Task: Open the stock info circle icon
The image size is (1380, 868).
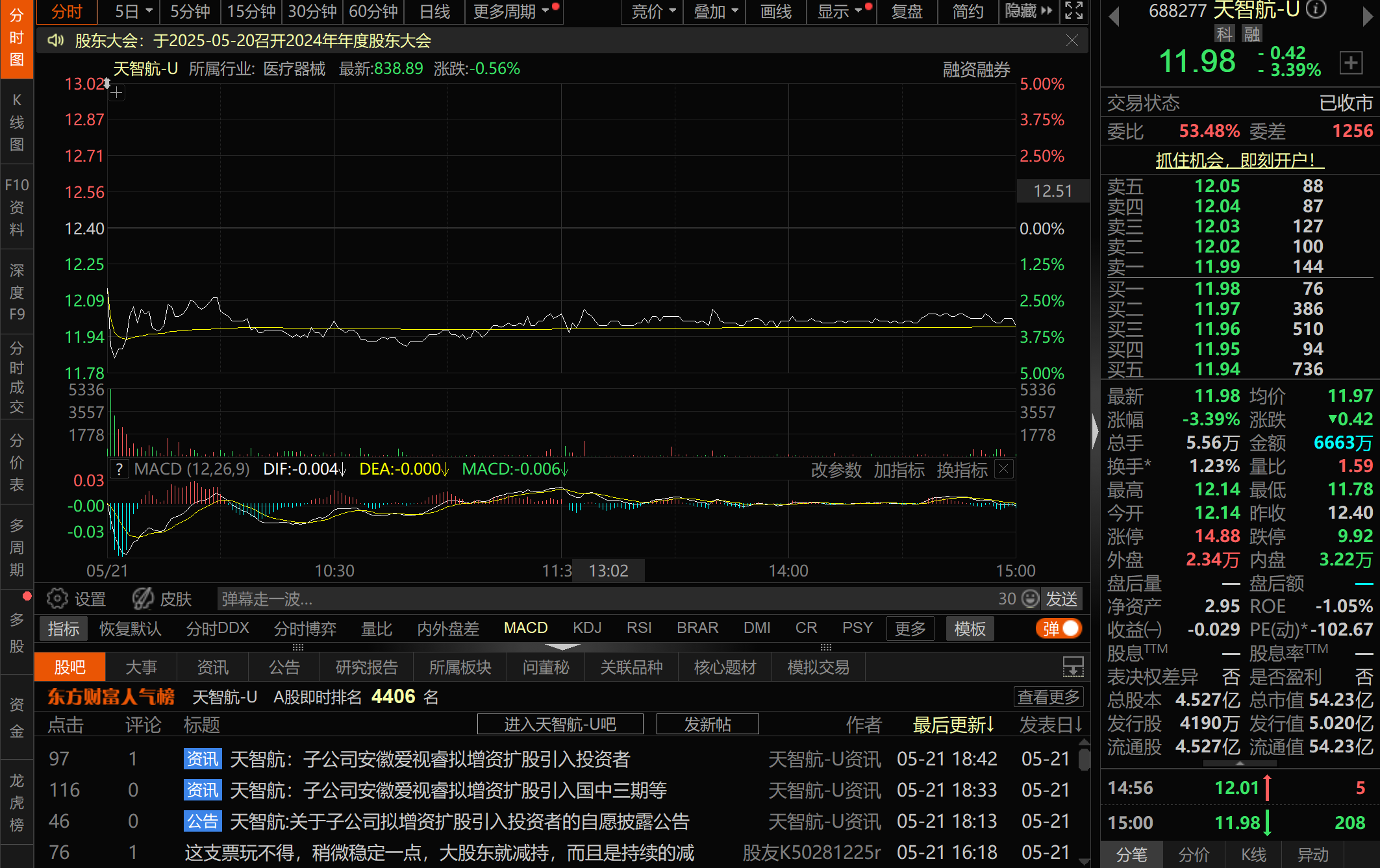Action: (1316, 9)
